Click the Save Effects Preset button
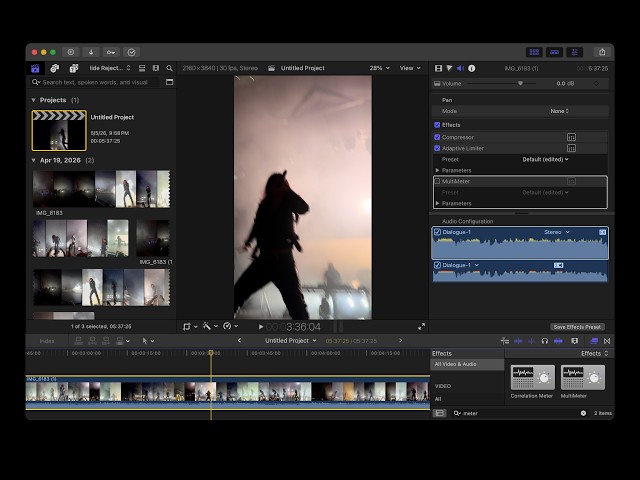Screen dimensions: 640x480 click(x=577, y=327)
